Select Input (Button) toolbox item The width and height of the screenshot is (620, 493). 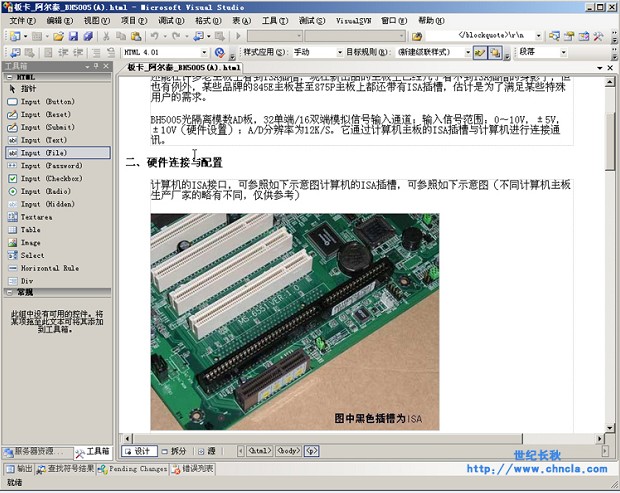(x=58, y=102)
